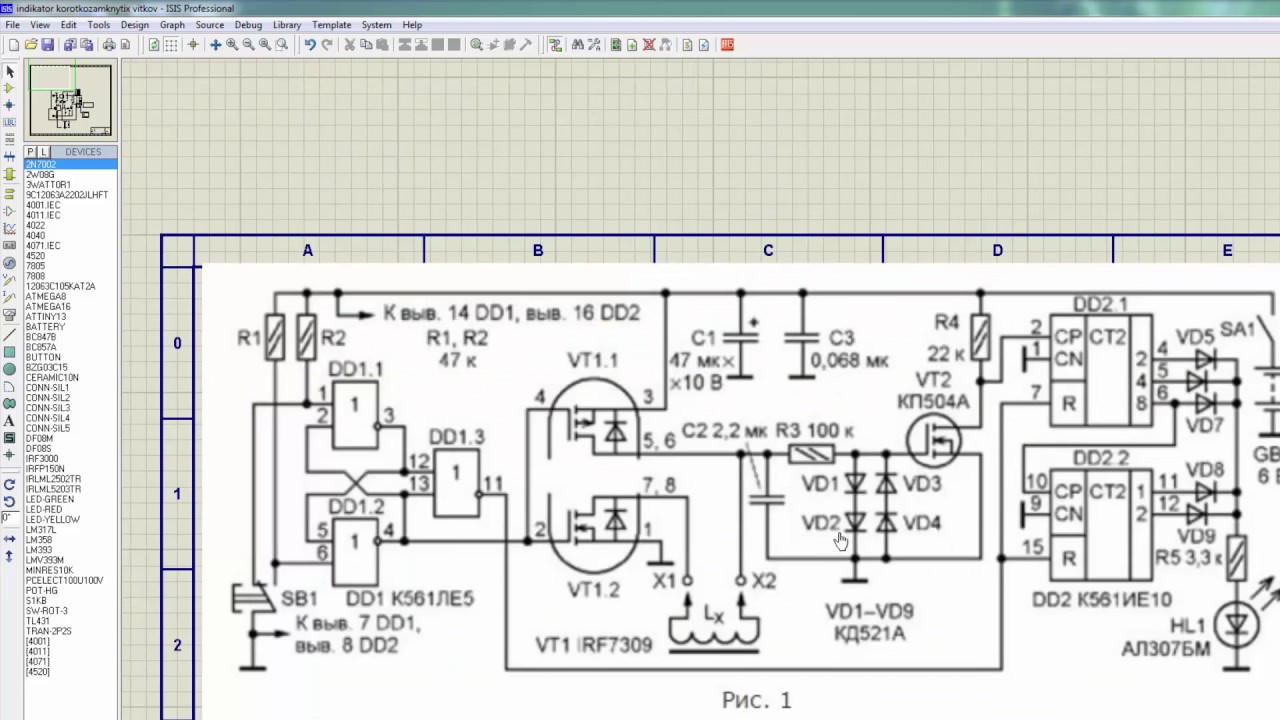
Task: Click the Redo arrow
Action: point(327,45)
